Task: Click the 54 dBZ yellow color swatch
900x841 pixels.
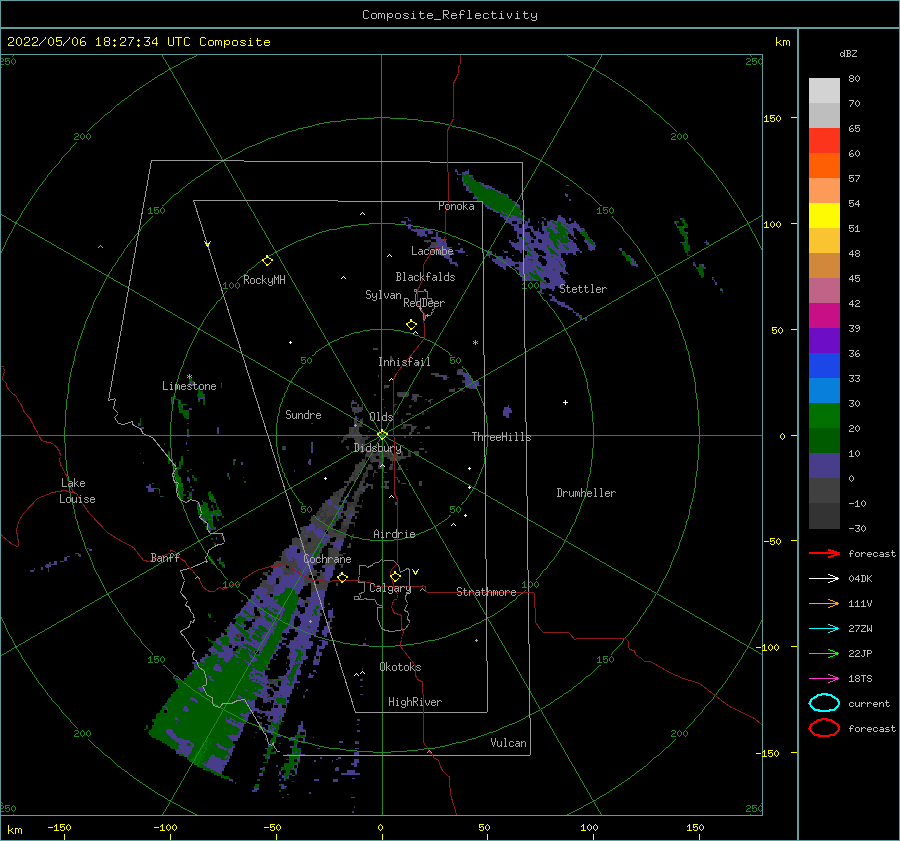Action: pyautogui.click(x=824, y=215)
